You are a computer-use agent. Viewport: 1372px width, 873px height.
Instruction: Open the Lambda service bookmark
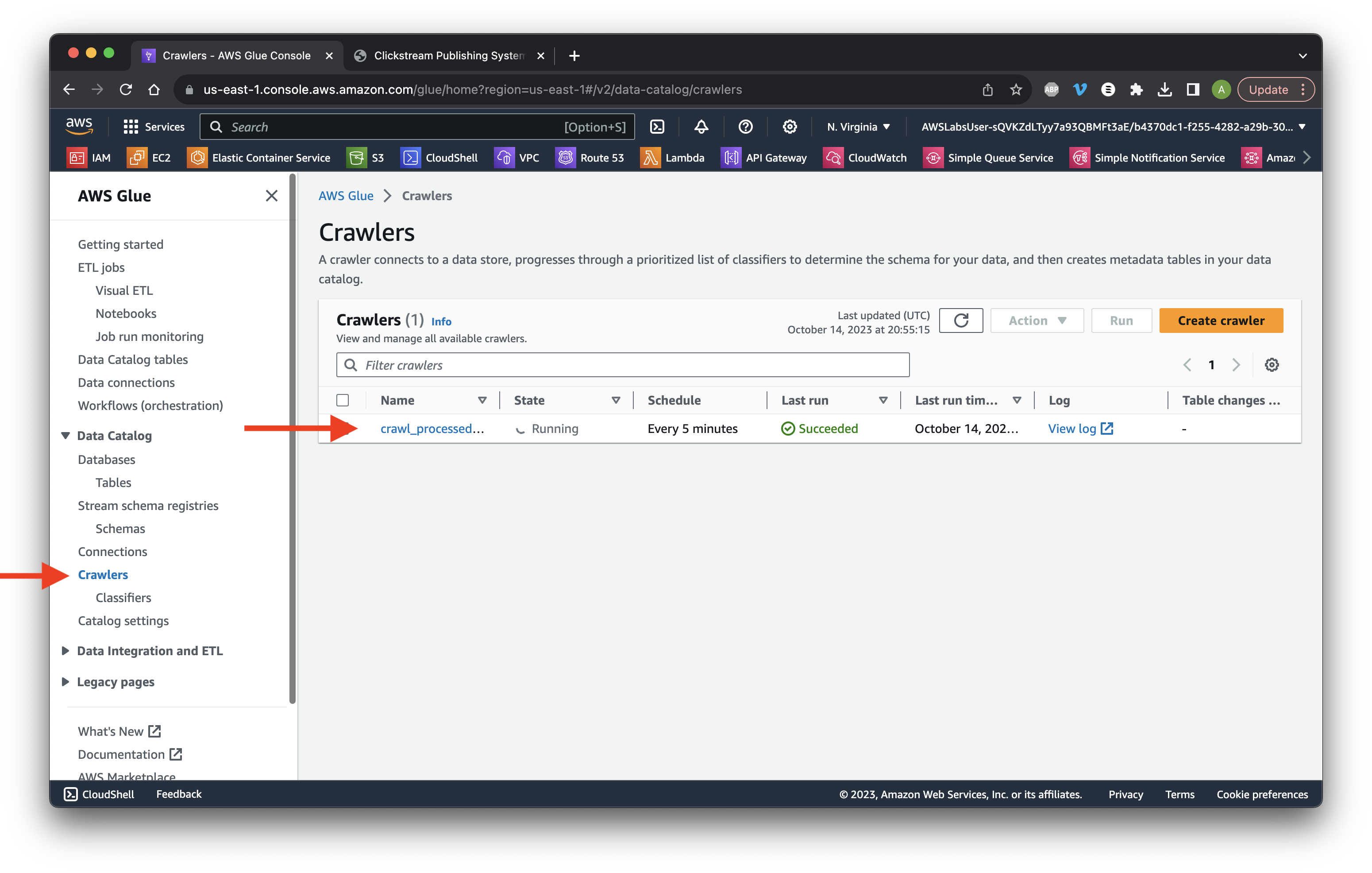(x=672, y=158)
